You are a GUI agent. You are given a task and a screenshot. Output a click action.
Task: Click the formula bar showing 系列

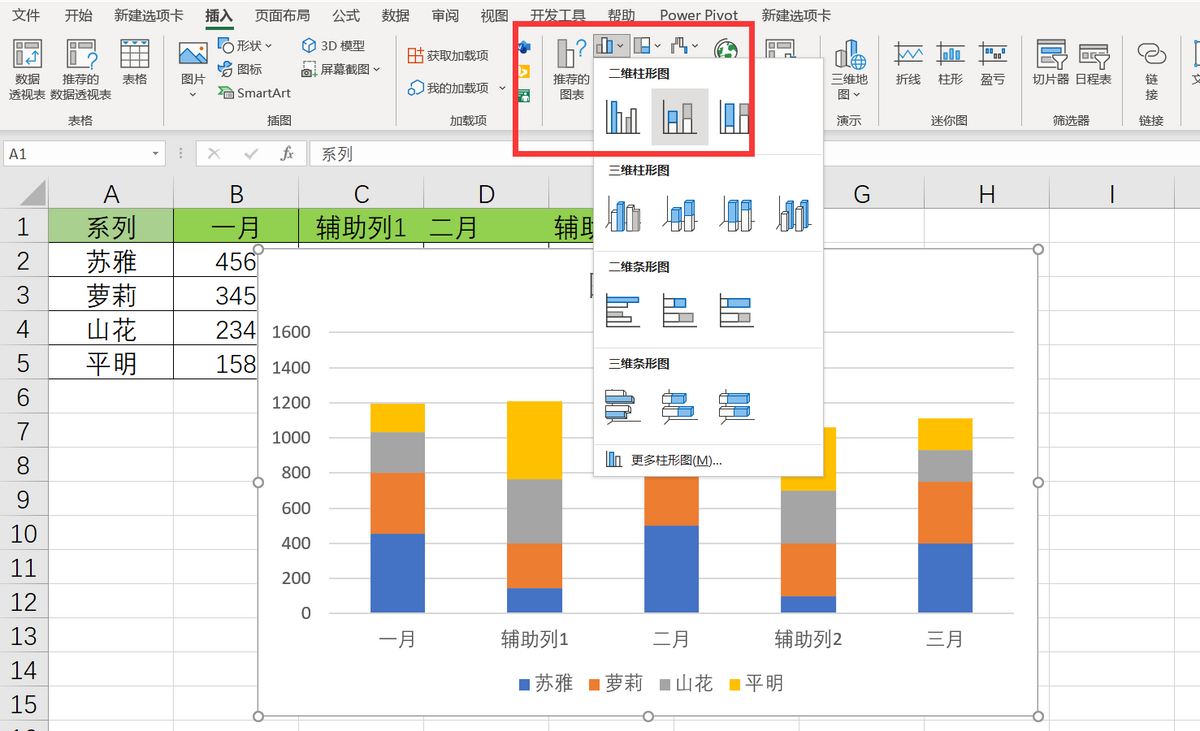click(755, 154)
